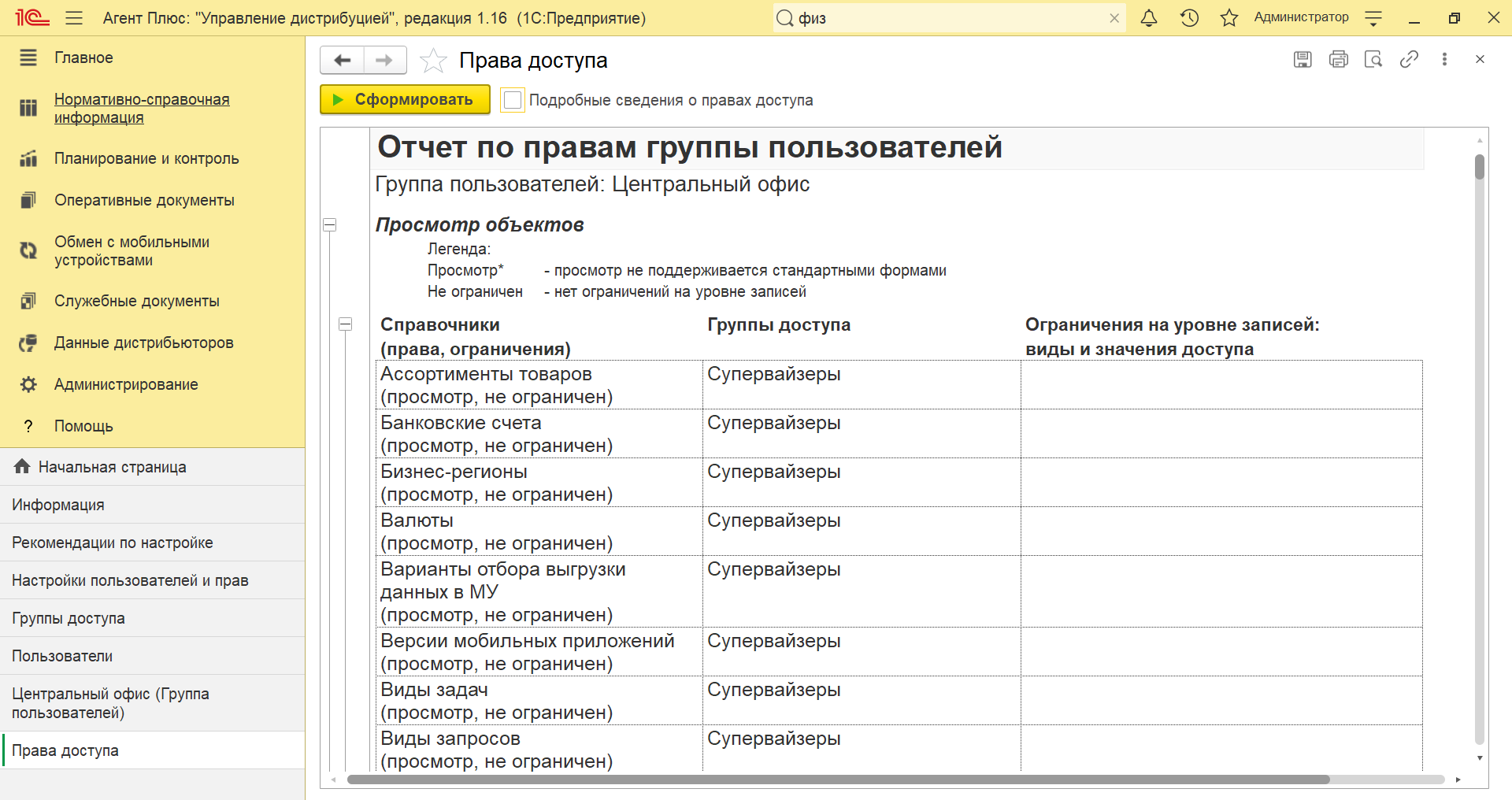This screenshot has height=800, width=1512.
Task: Switch to Рекомендации по настройке tab
Action: coord(153,543)
